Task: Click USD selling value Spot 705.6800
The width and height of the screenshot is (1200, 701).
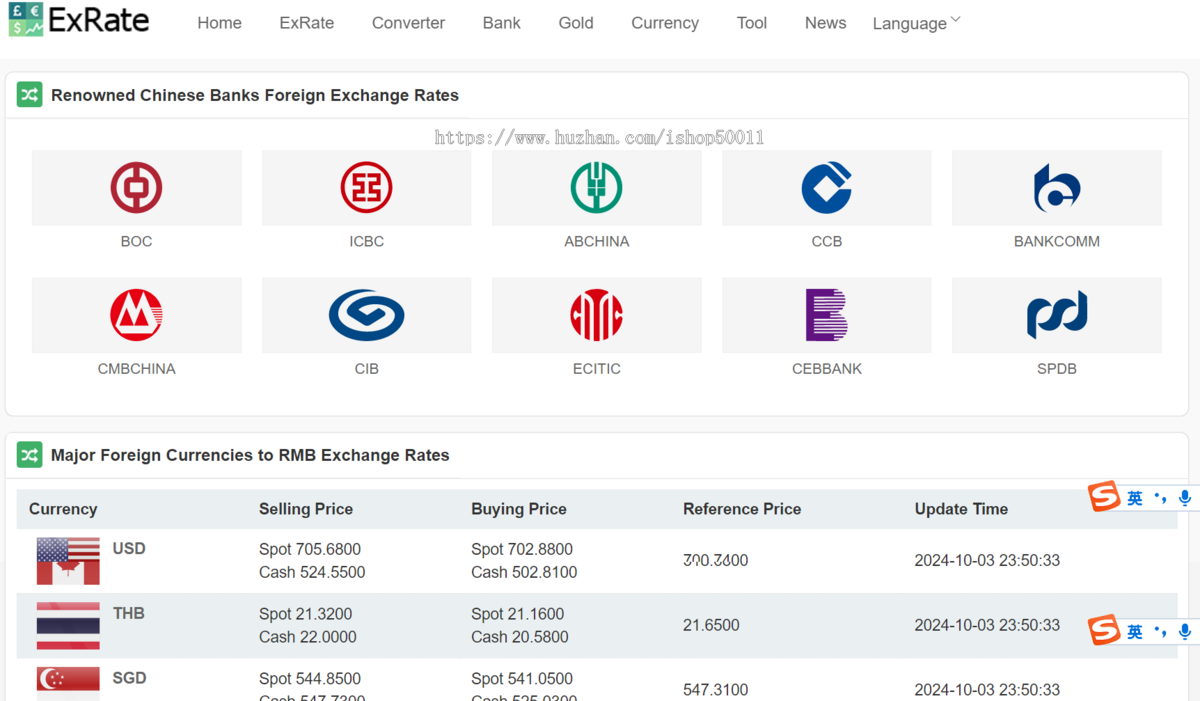Action: [310, 549]
